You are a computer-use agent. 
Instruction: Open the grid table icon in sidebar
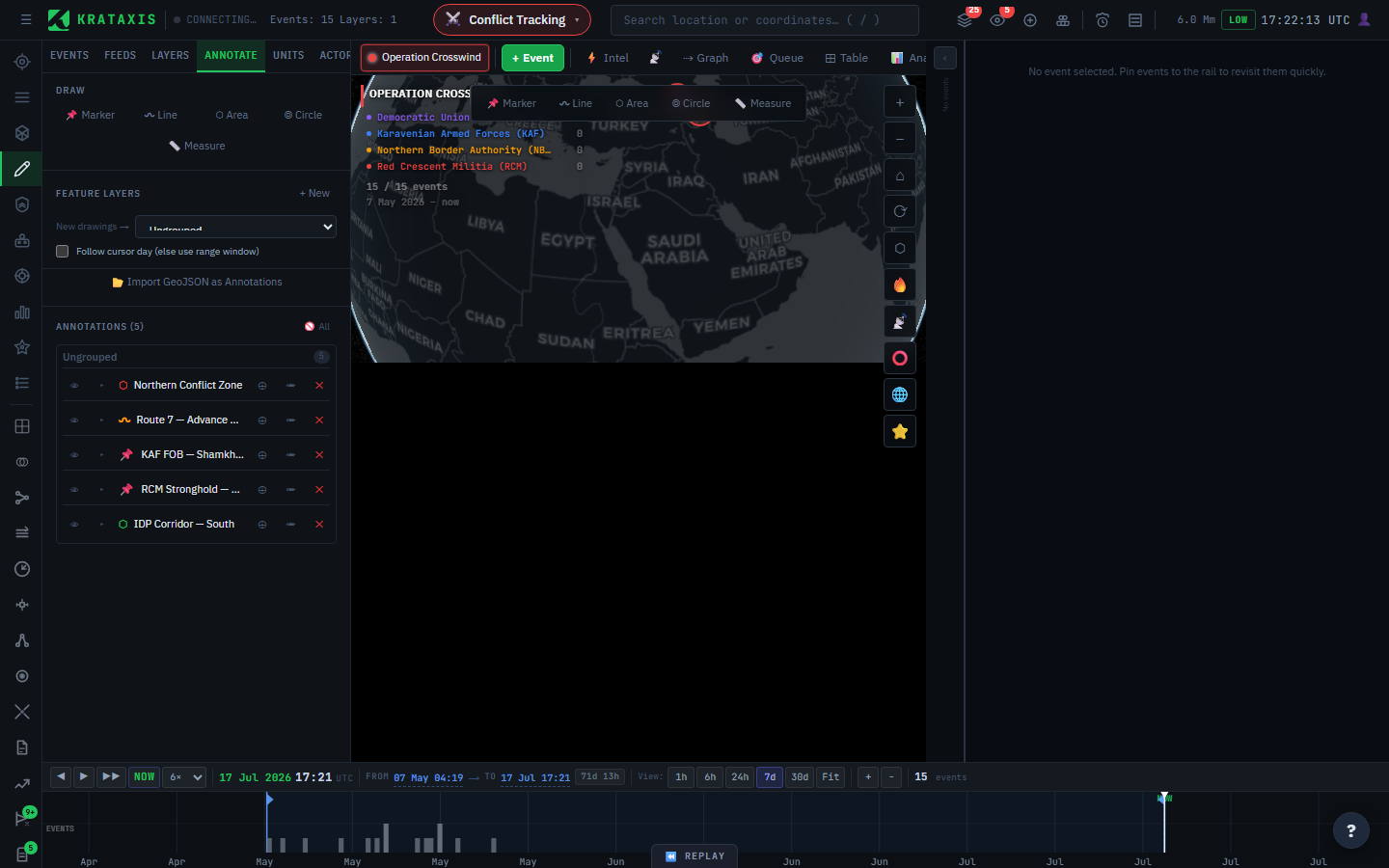pos(22,426)
